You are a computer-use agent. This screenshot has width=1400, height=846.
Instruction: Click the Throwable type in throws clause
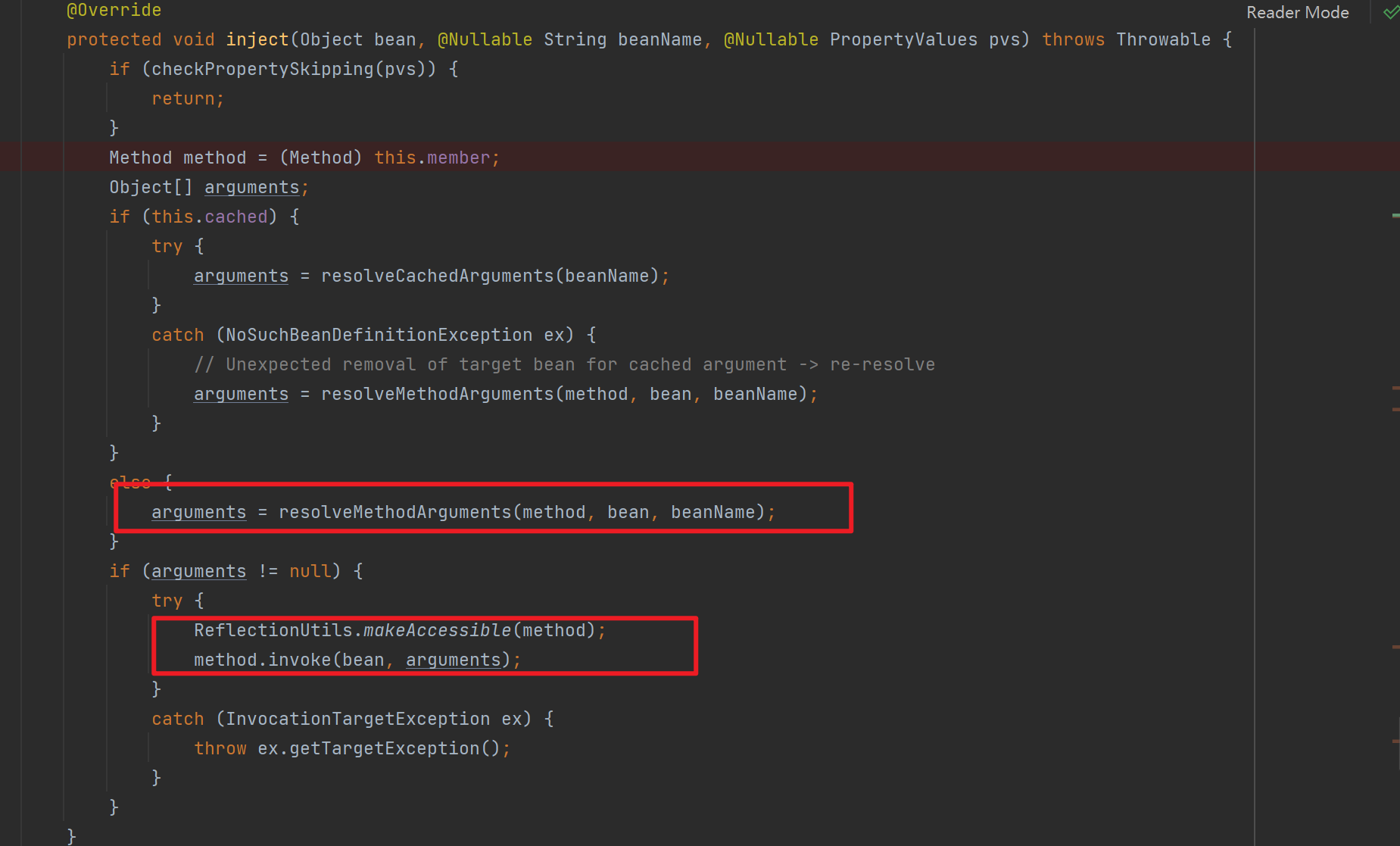[1163, 39]
